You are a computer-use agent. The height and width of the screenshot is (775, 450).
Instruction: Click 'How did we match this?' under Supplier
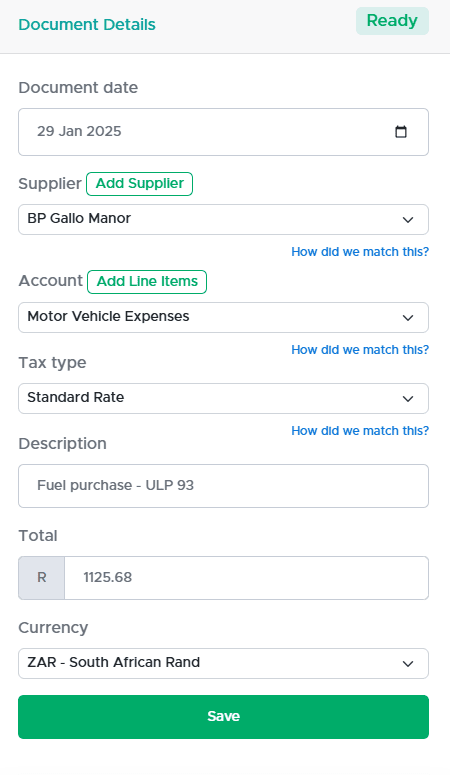click(360, 252)
